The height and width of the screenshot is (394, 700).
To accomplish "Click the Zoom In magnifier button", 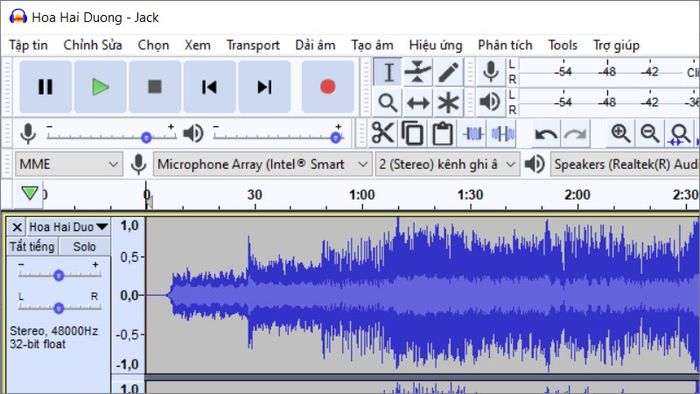I will pos(620,133).
